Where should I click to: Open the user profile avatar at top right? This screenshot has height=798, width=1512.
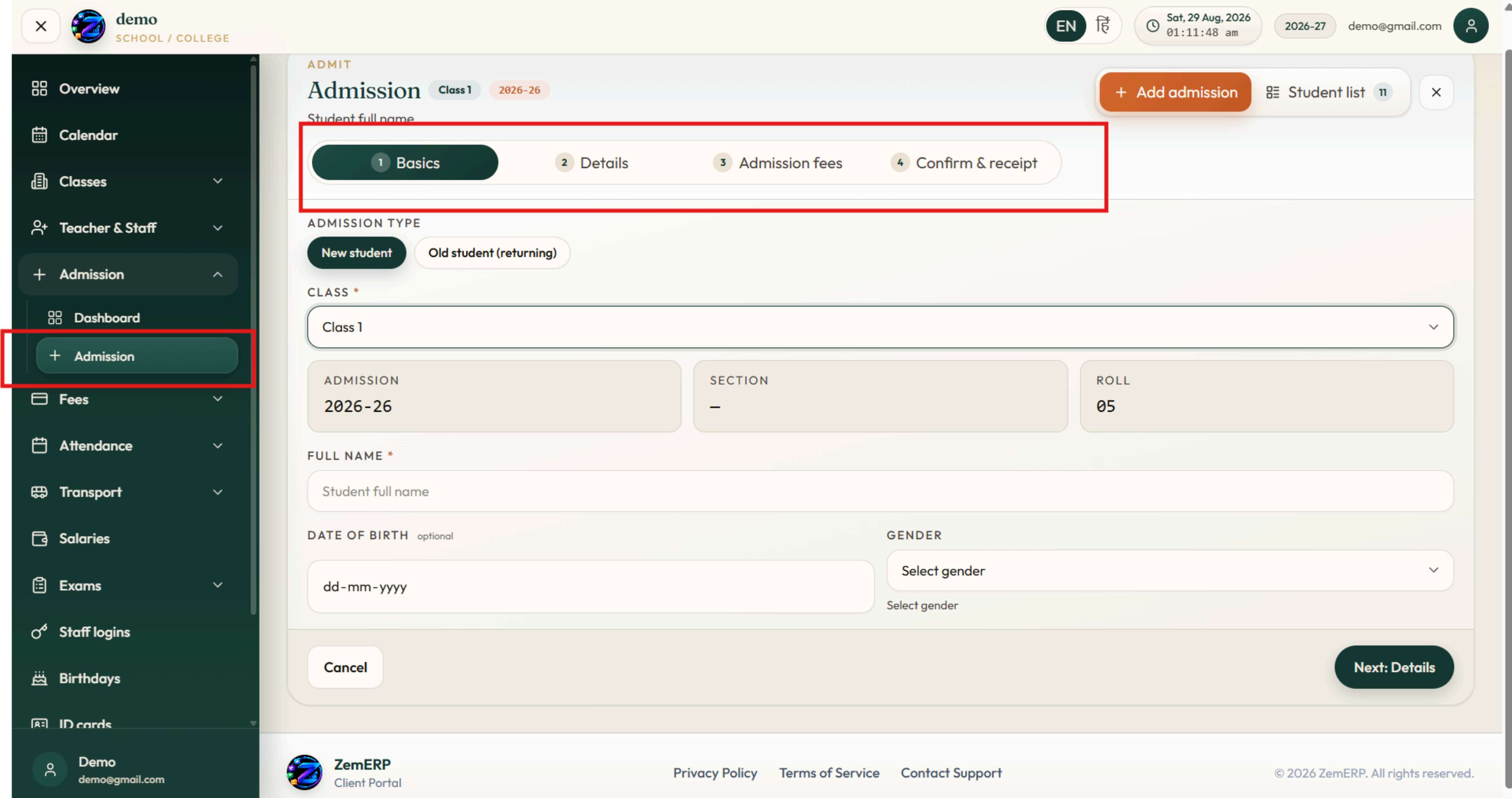pos(1471,26)
